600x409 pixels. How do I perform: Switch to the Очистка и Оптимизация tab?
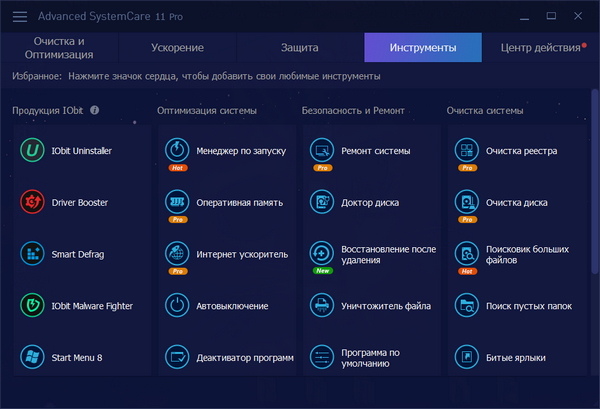point(59,47)
